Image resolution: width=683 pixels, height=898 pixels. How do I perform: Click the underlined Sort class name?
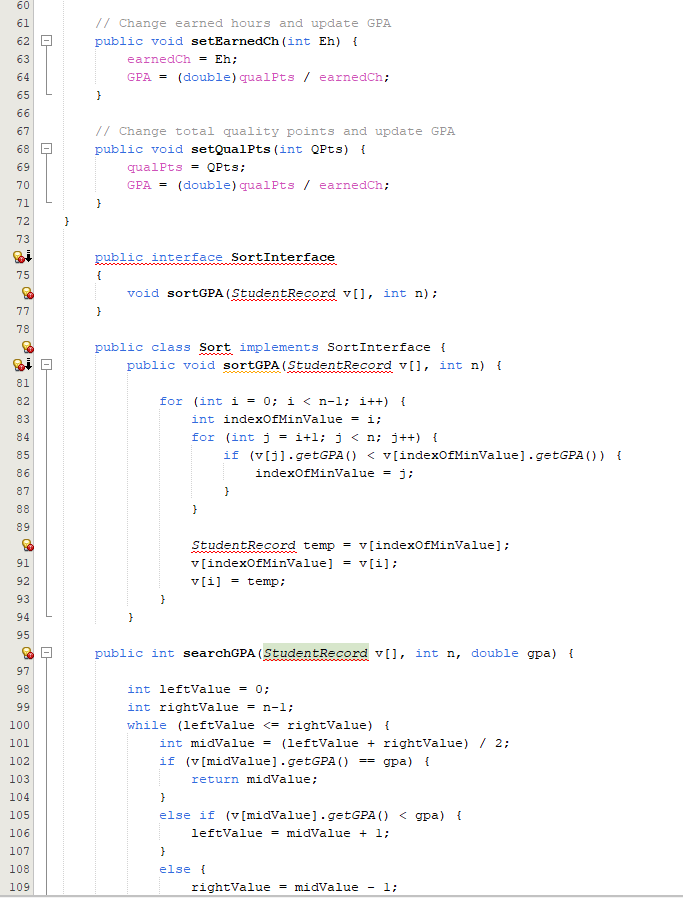(x=215, y=347)
